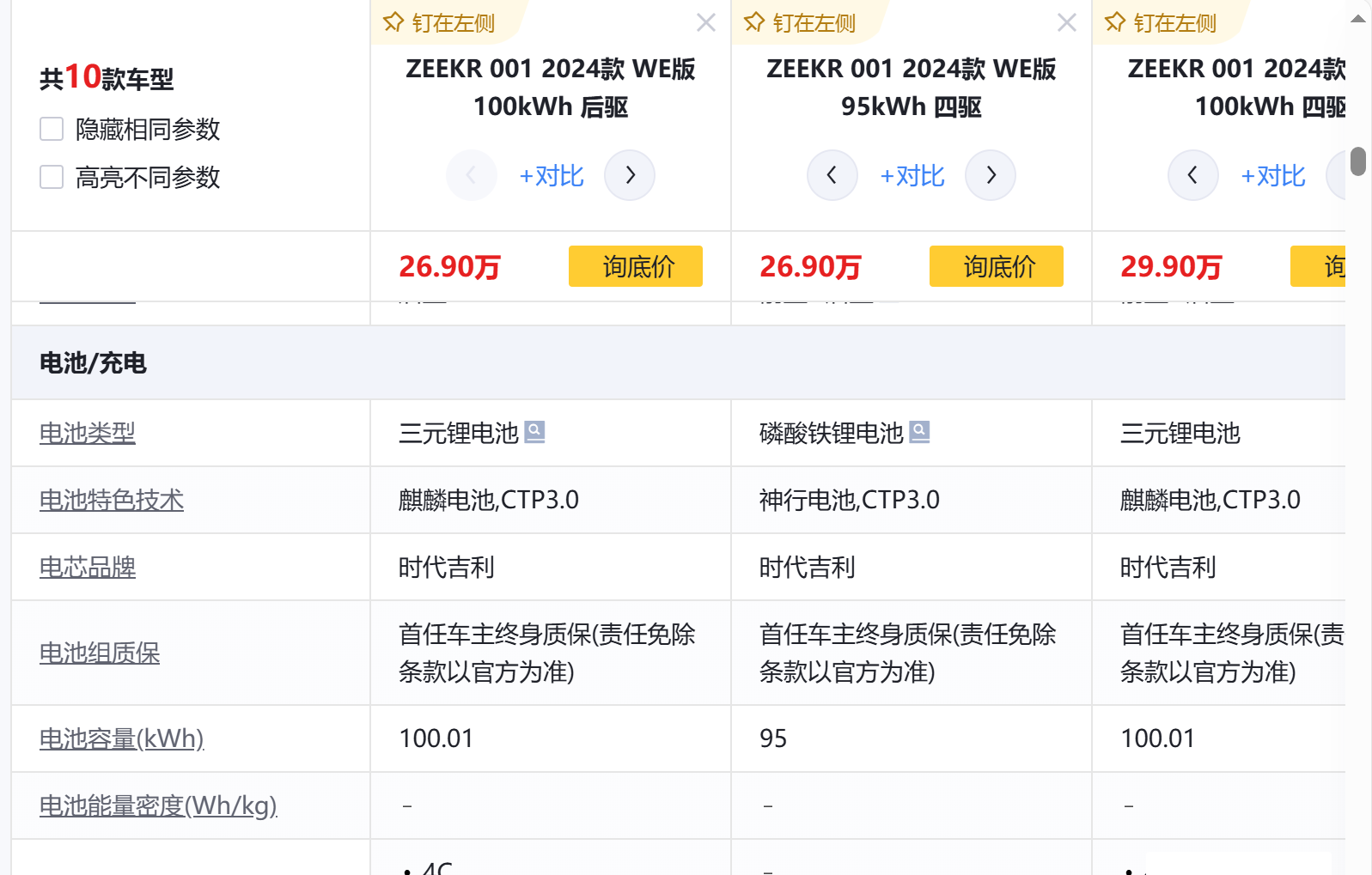Add 95kWh 四驱 to comparison with +对比

pos(912,176)
